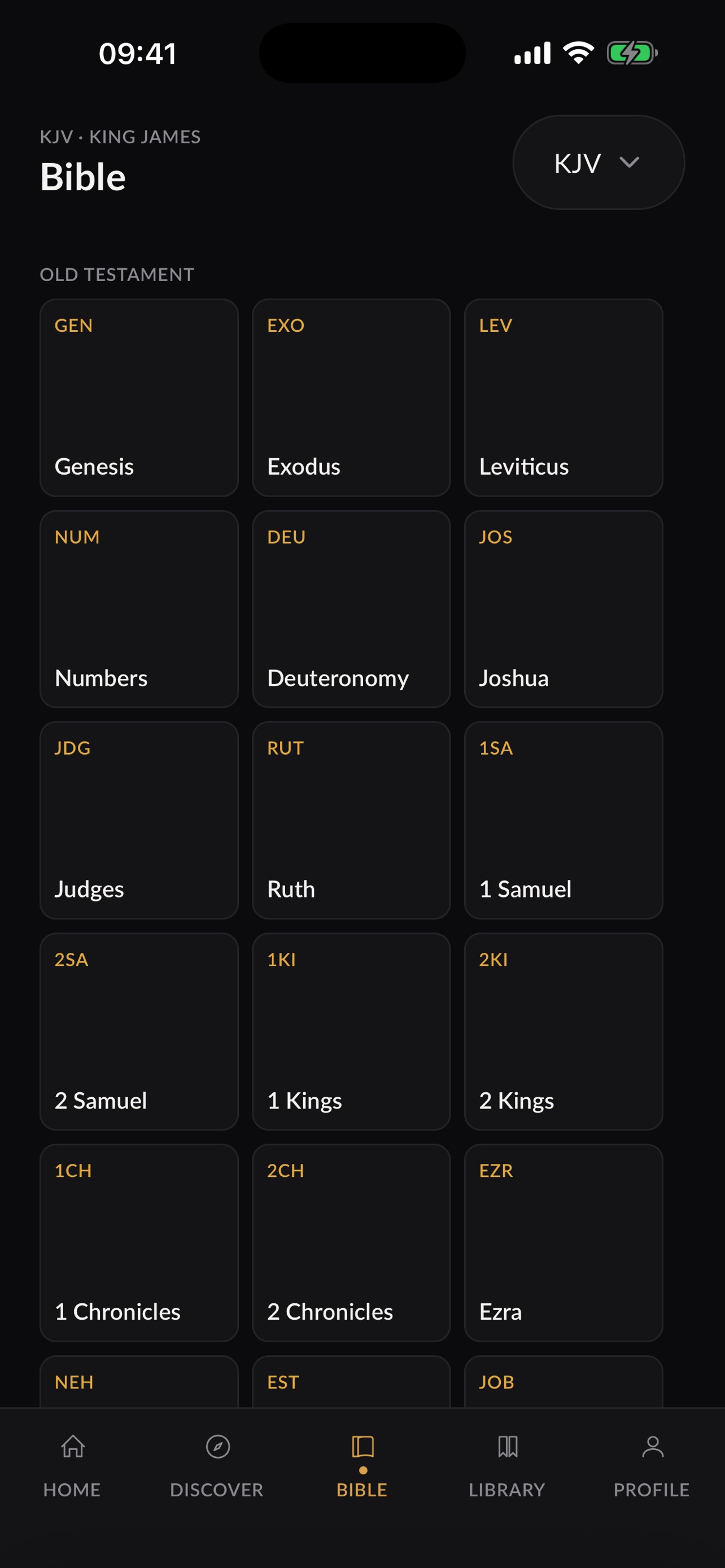
Task: Tap the Wi-Fi status icon
Action: (x=578, y=53)
